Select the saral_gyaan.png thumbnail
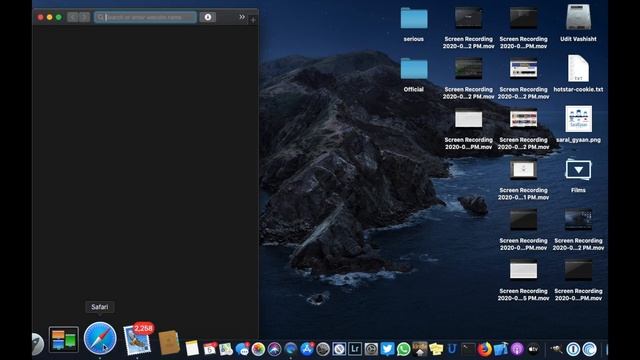The image size is (640, 360). point(578,119)
